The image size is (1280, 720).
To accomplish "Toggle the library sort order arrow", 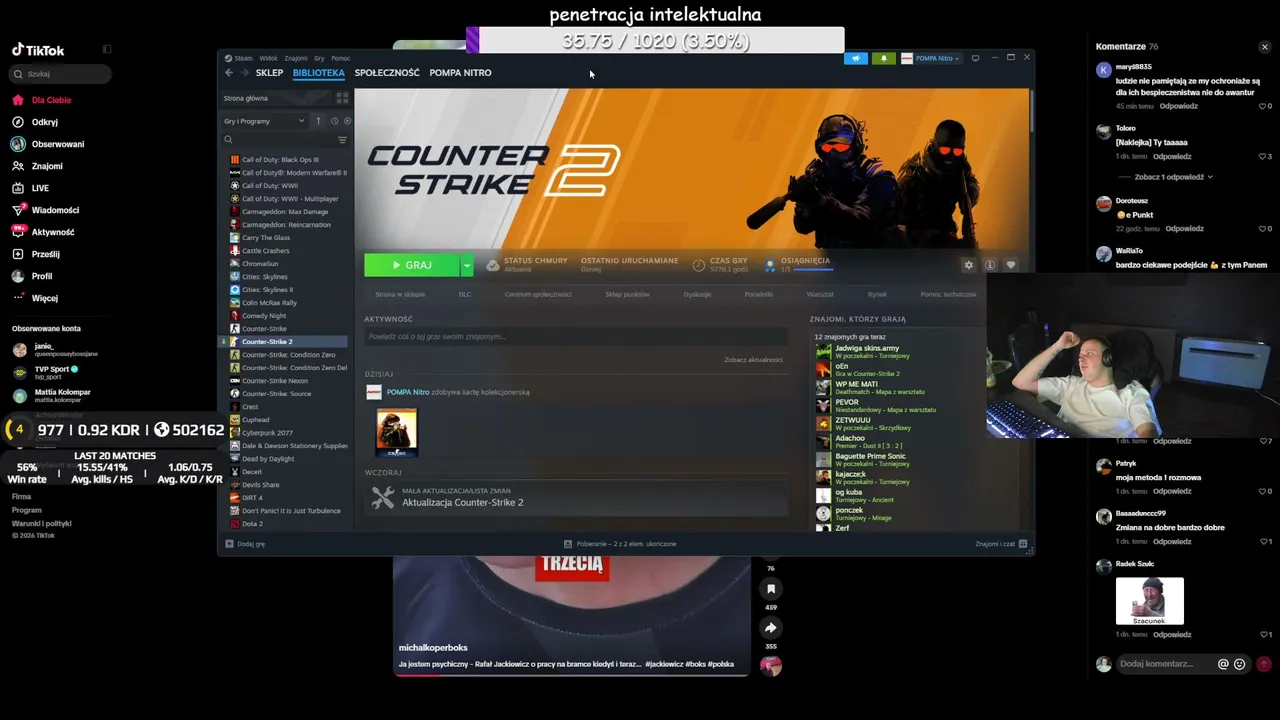I will point(319,121).
